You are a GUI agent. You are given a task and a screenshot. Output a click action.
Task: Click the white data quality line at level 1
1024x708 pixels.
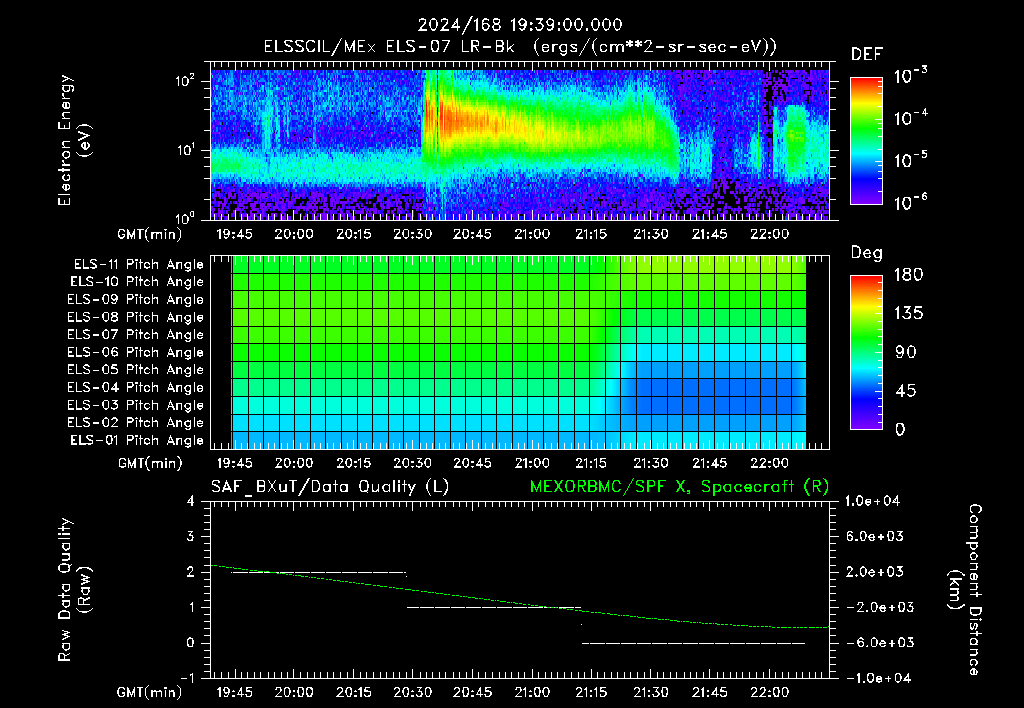point(494,608)
